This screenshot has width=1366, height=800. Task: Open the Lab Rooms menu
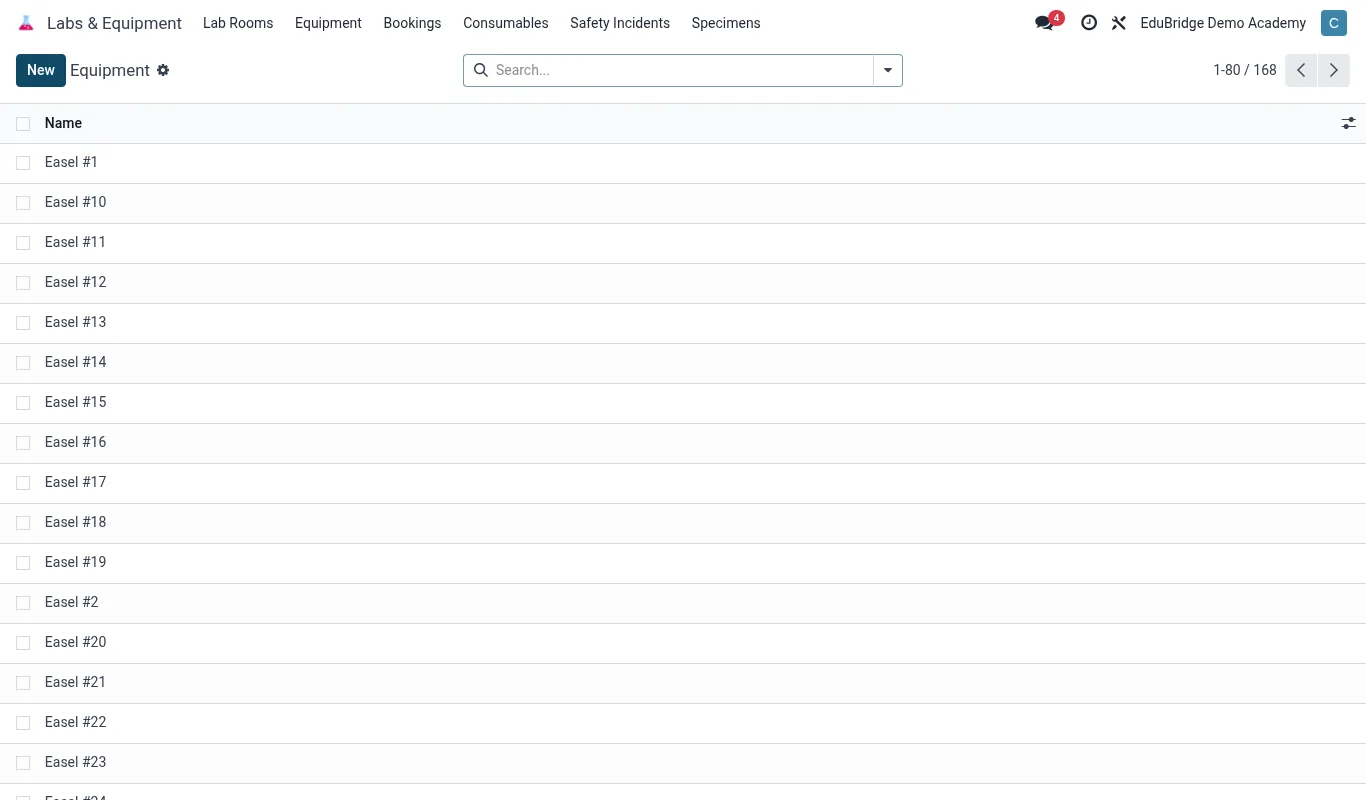238,23
